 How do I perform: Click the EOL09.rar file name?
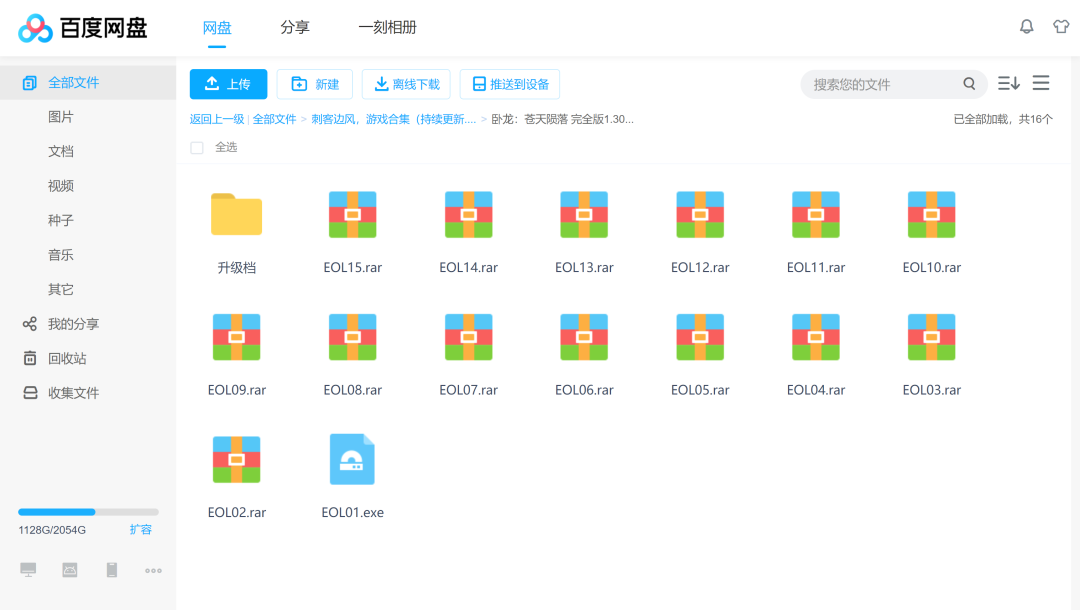236,390
